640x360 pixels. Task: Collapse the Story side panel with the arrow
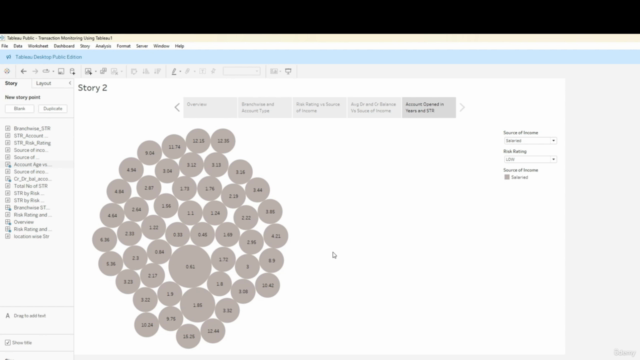70,83
